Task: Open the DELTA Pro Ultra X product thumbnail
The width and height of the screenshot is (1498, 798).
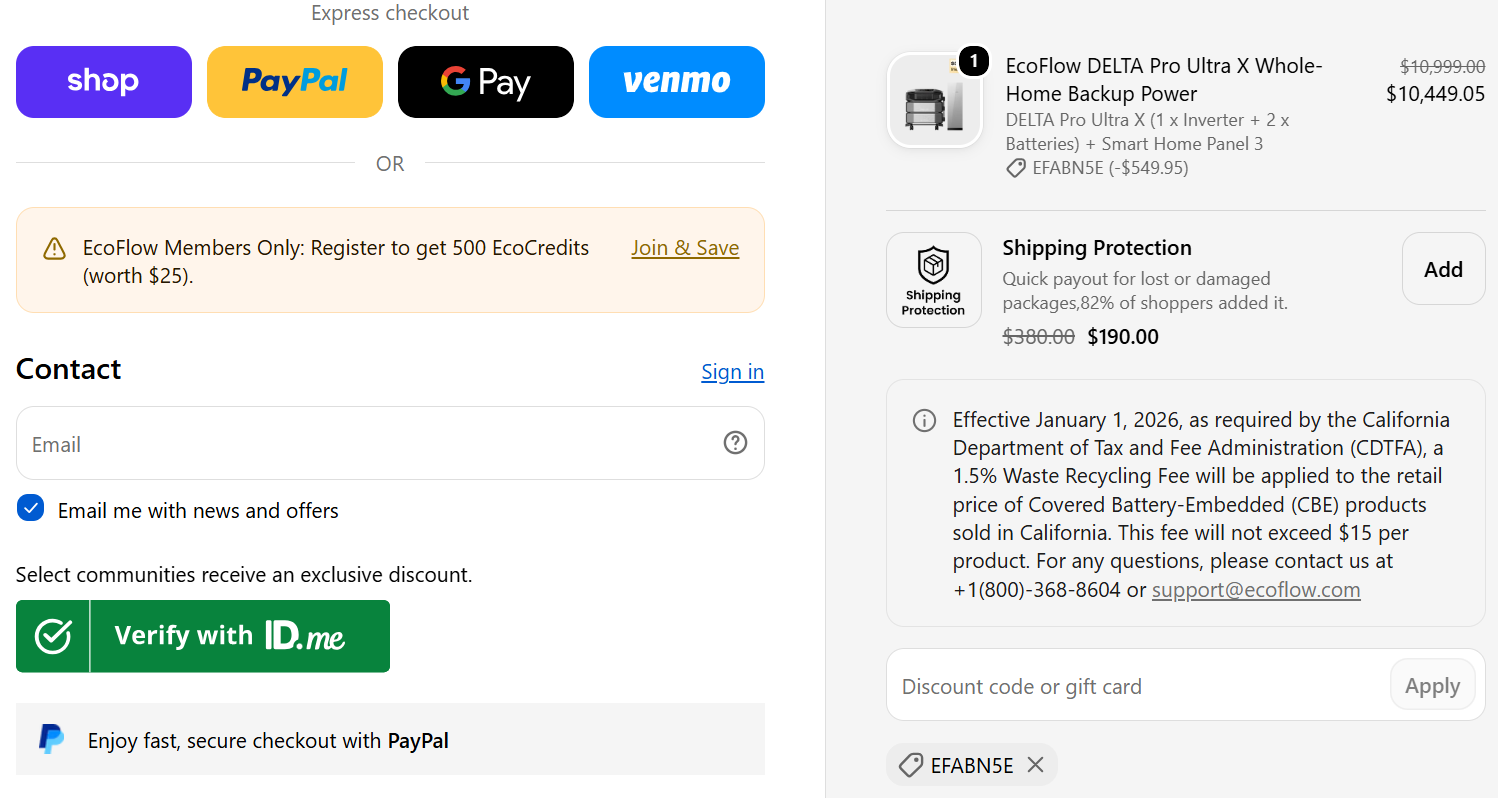Action: 934,100
